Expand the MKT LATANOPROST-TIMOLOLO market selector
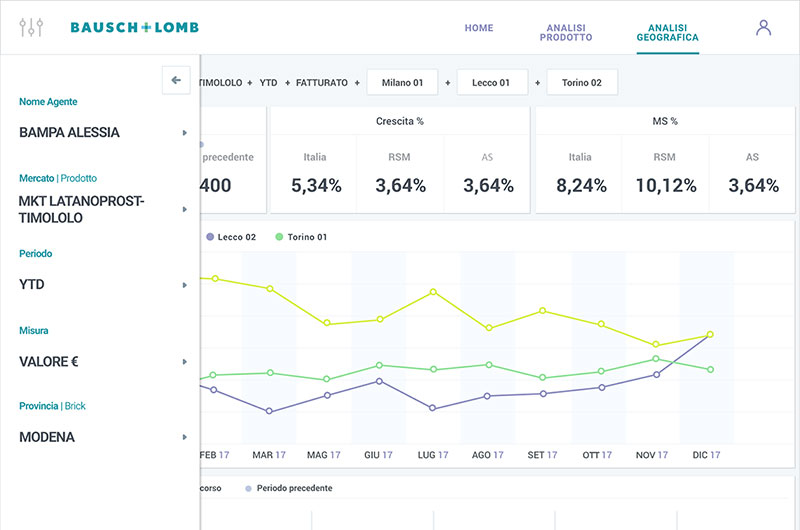Image resolution: width=800 pixels, height=530 pixels. [104, 209]
